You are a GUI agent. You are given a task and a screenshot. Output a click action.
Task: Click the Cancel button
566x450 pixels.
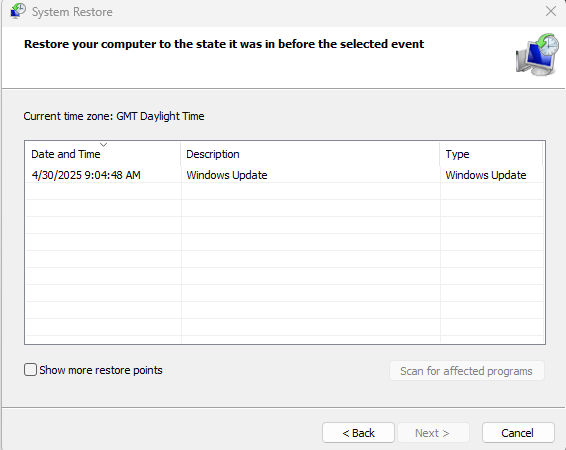coord(518,433)
